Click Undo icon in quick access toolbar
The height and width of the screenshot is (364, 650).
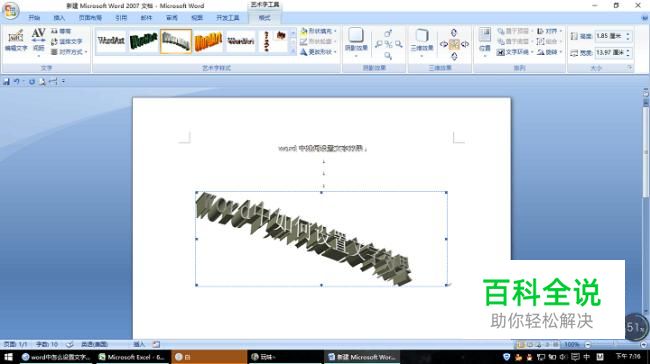(x=17, y=82)
